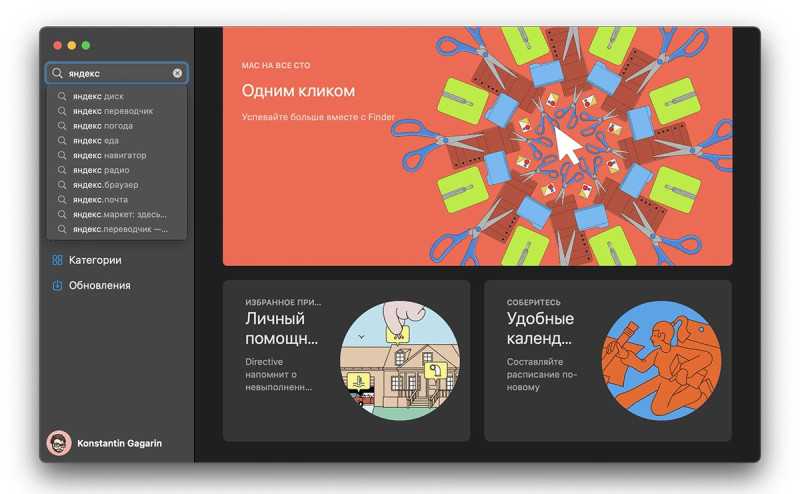The image size is (800, 494).
Task: Open the Личный помощн... story card
Action: pyautogui.click(x=346, y=360)
